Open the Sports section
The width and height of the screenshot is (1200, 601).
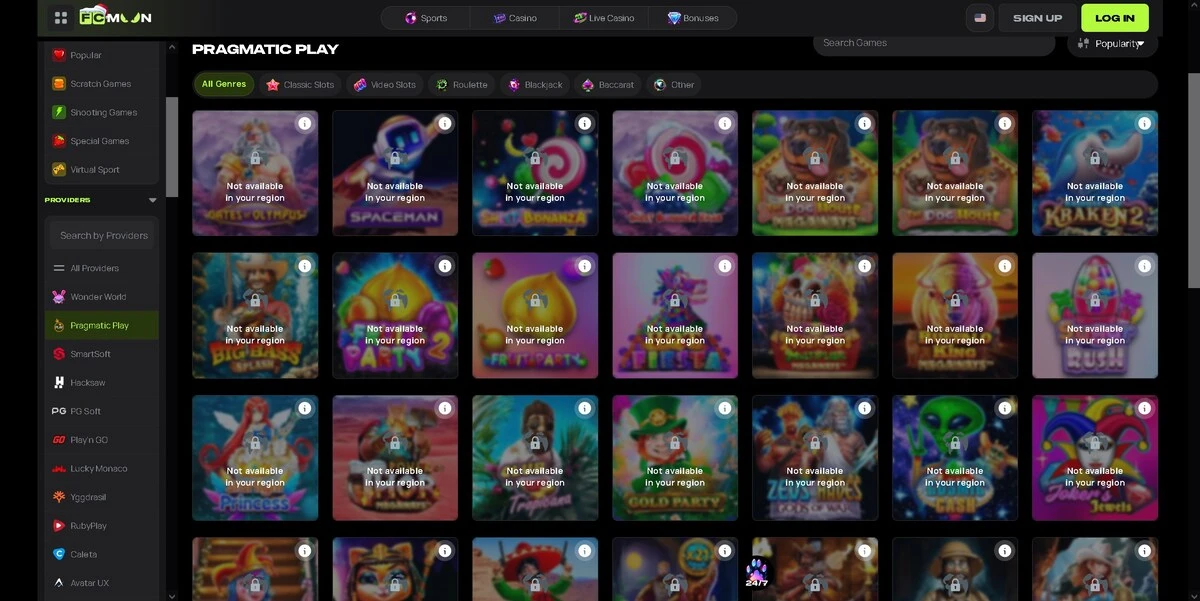coord(425,18)
